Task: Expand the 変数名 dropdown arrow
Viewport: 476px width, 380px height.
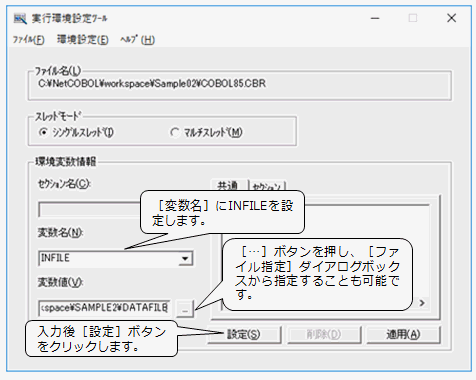Action: [x=185, y=259]
